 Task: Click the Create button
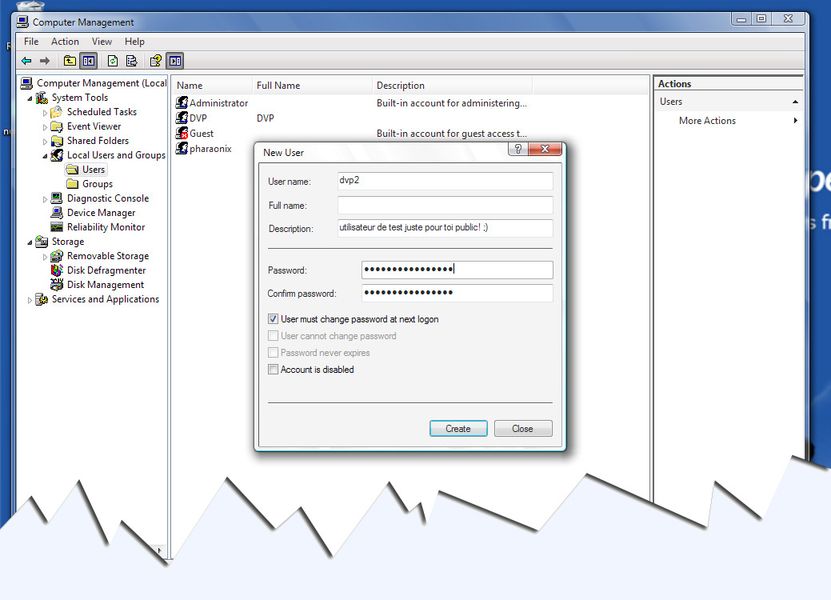(x=458, y=428)
